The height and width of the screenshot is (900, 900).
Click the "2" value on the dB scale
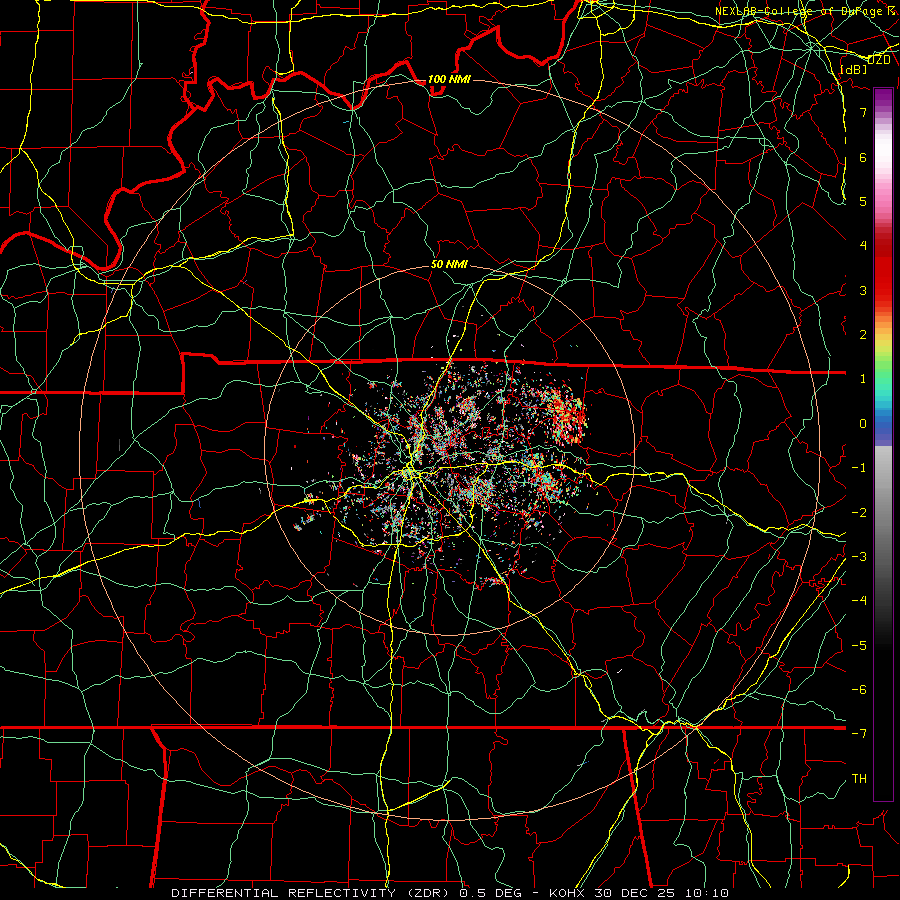863,335
